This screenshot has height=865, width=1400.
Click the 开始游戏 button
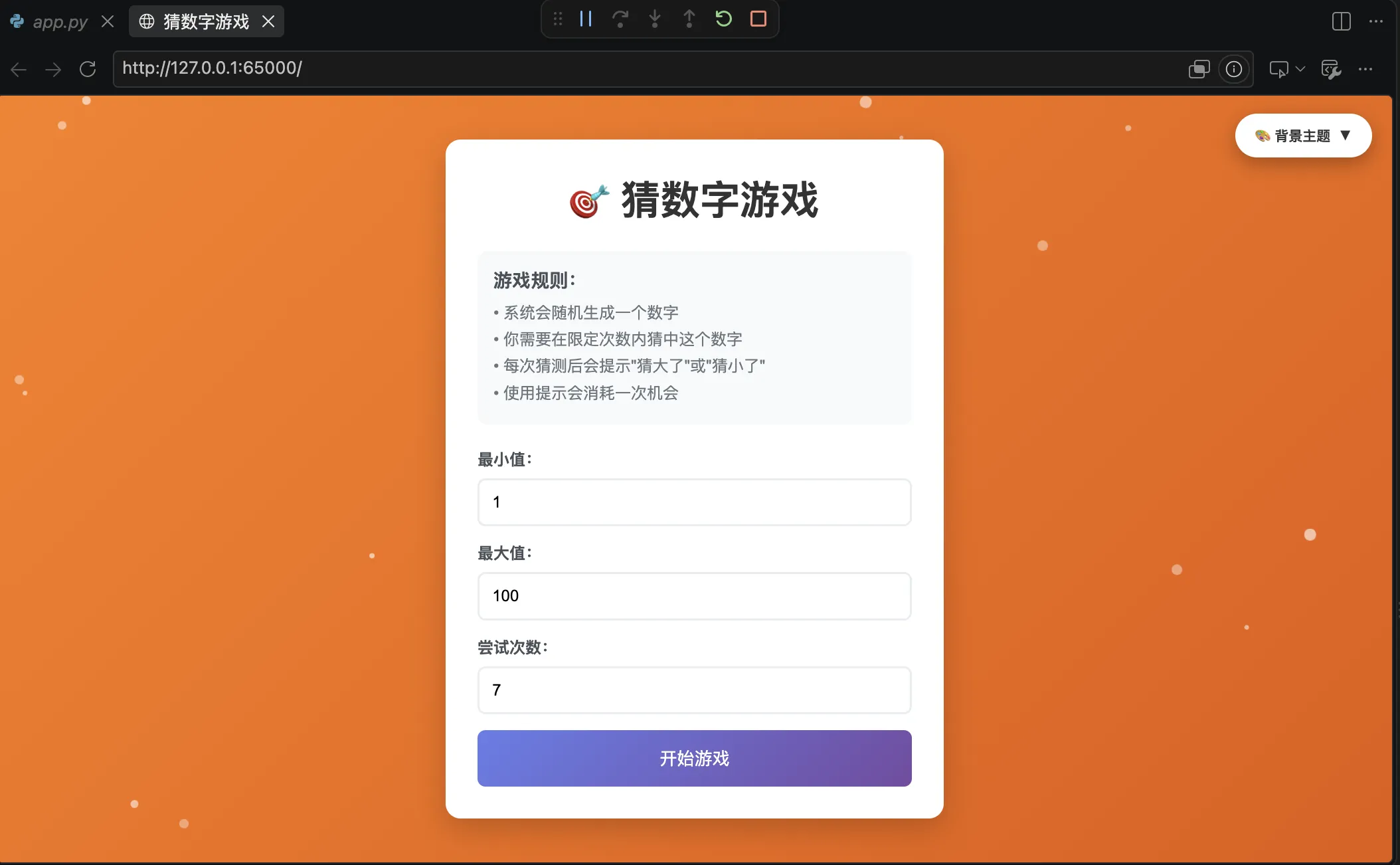695,758
